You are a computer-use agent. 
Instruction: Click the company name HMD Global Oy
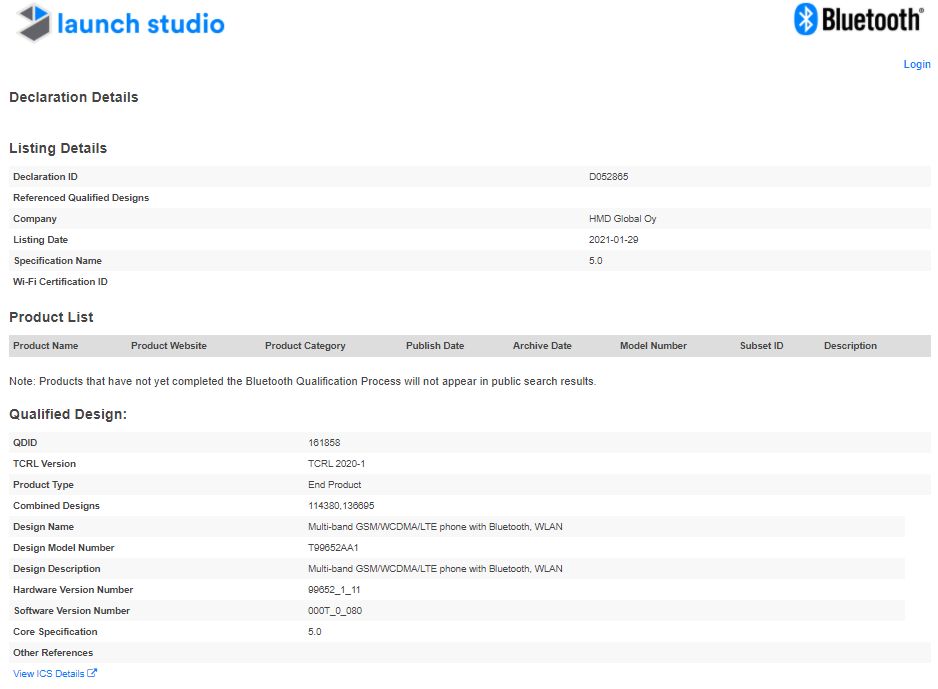622,219
